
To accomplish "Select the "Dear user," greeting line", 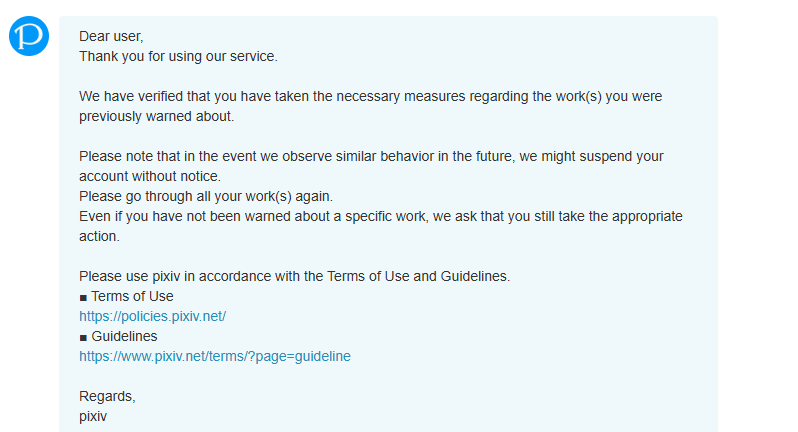I will click(x=111, y=37).
